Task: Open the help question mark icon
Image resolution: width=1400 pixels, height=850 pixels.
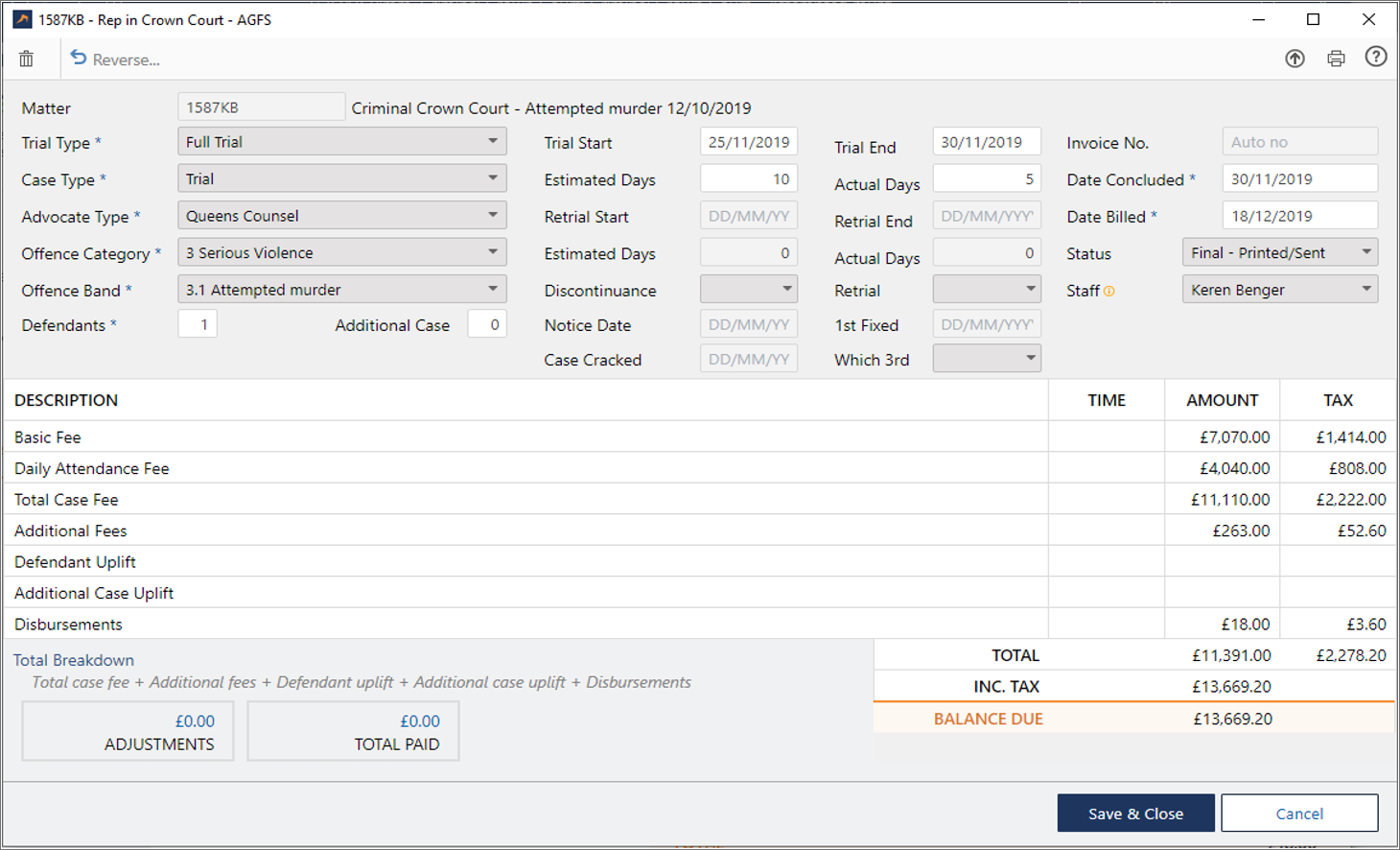Action: 1376,58
